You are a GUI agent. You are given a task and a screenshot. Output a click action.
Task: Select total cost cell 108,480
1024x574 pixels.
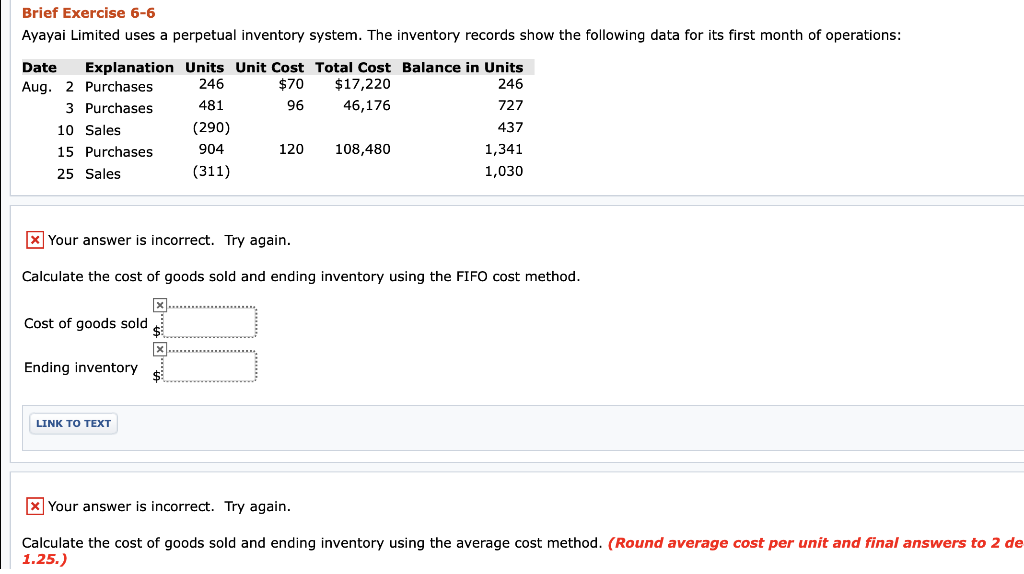click(x=362, y=150)
